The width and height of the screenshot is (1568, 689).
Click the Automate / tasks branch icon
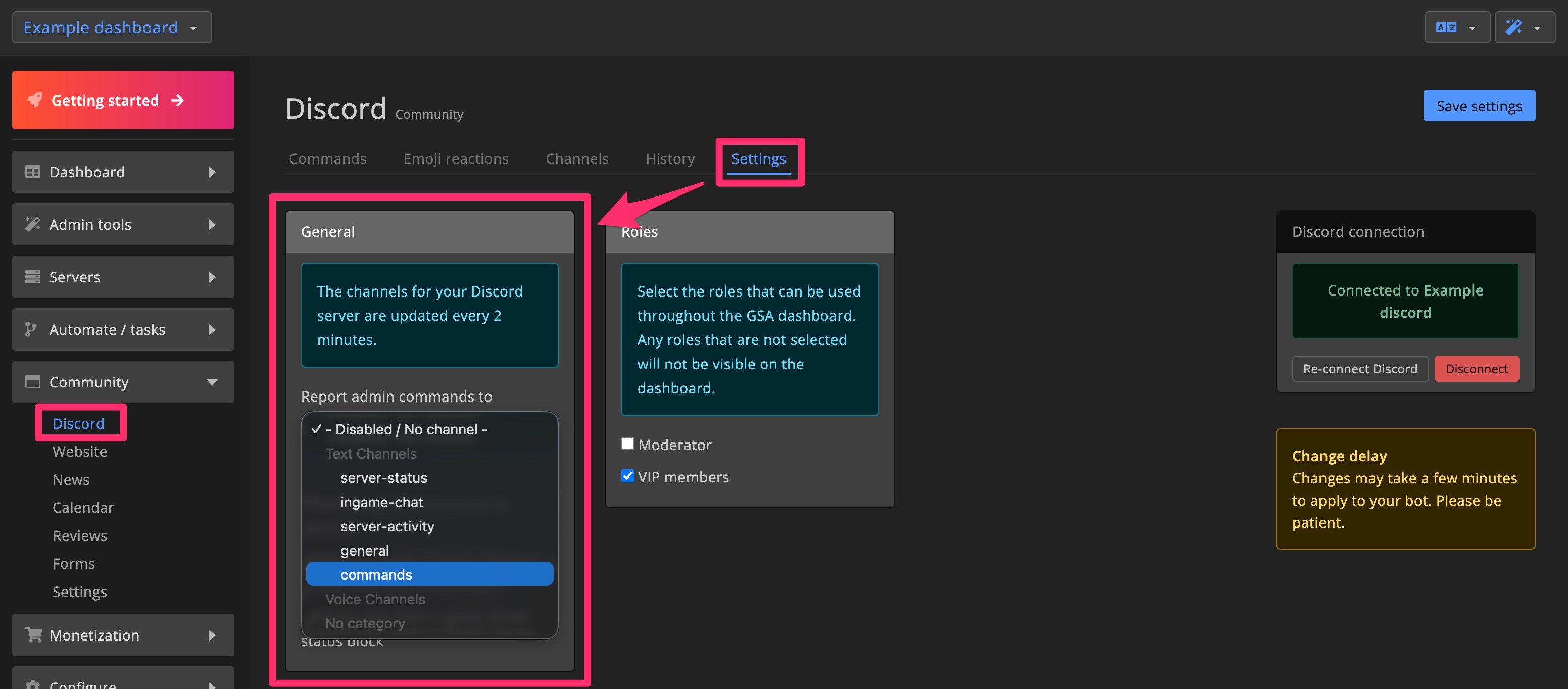[x=33, y=329]
